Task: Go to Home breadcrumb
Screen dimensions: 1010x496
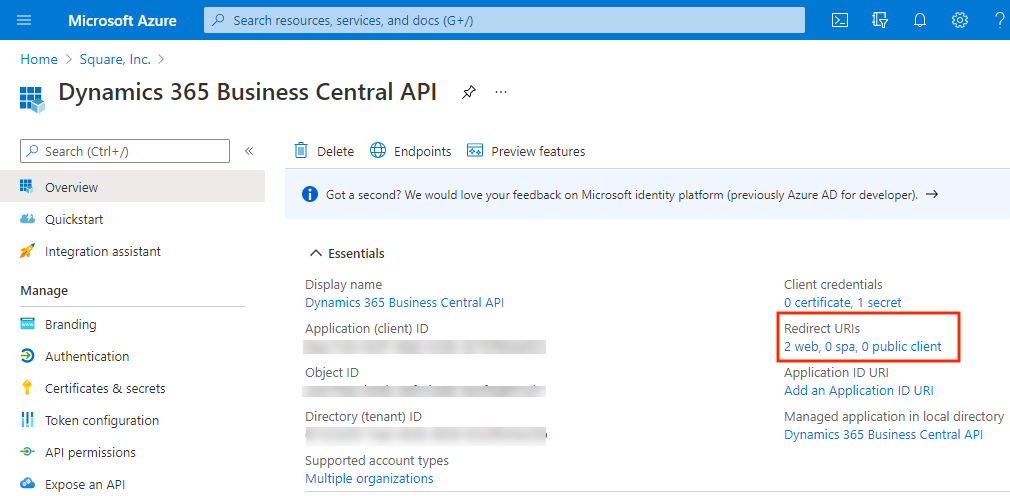Action: point(39,59)
